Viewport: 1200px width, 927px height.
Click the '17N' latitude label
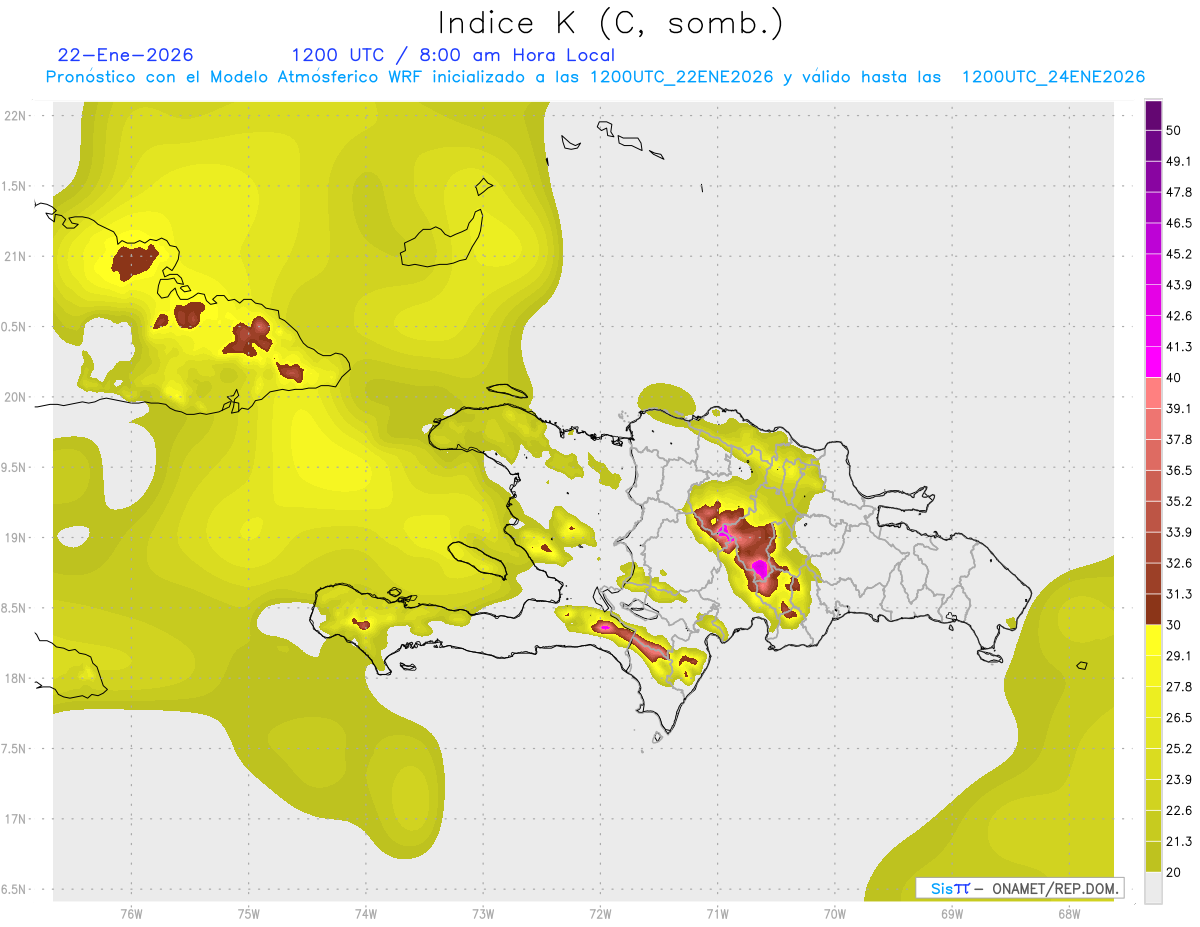click(16, 819)
